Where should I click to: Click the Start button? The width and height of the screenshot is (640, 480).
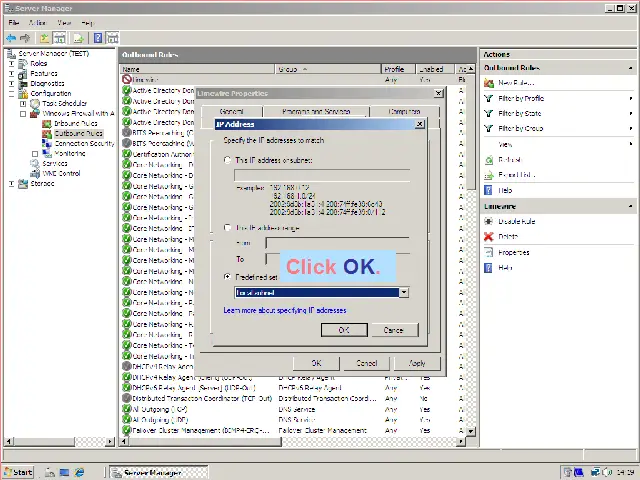[x=19, y=472]
